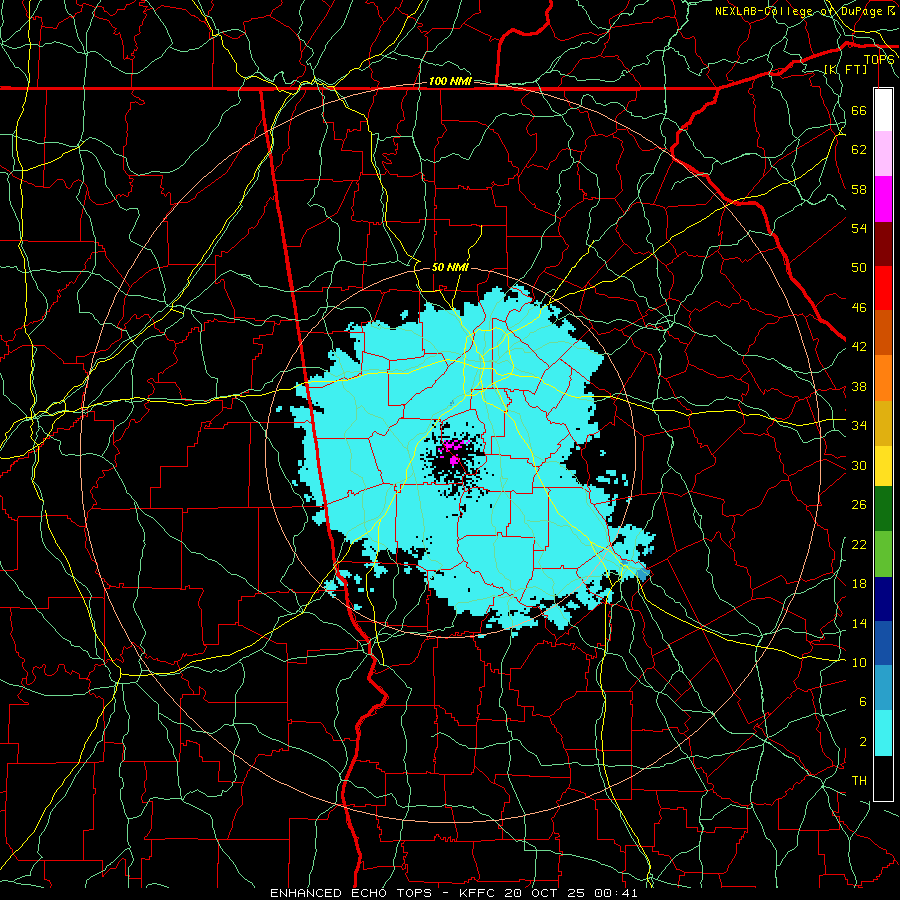Click the 30 value on the legend
The height and width of the screenshot is (900, 900).
pyautogui.click(x=859, y=465)
